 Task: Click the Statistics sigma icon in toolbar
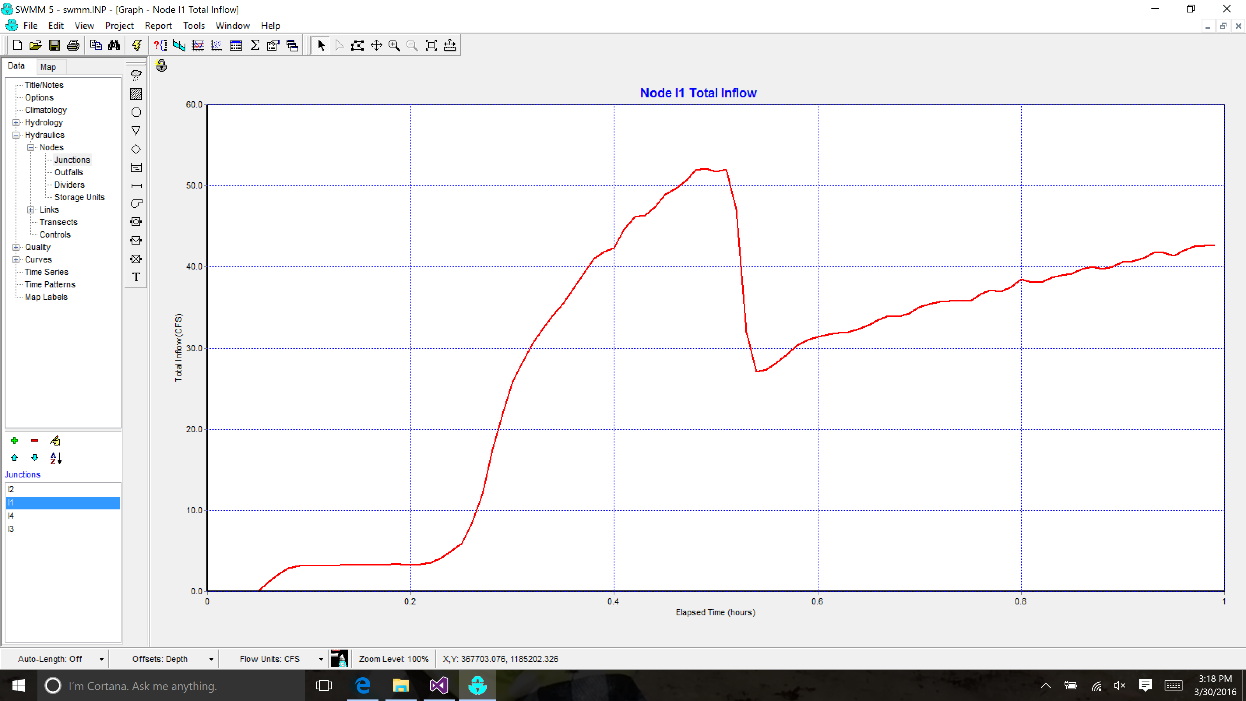point(254,45)
